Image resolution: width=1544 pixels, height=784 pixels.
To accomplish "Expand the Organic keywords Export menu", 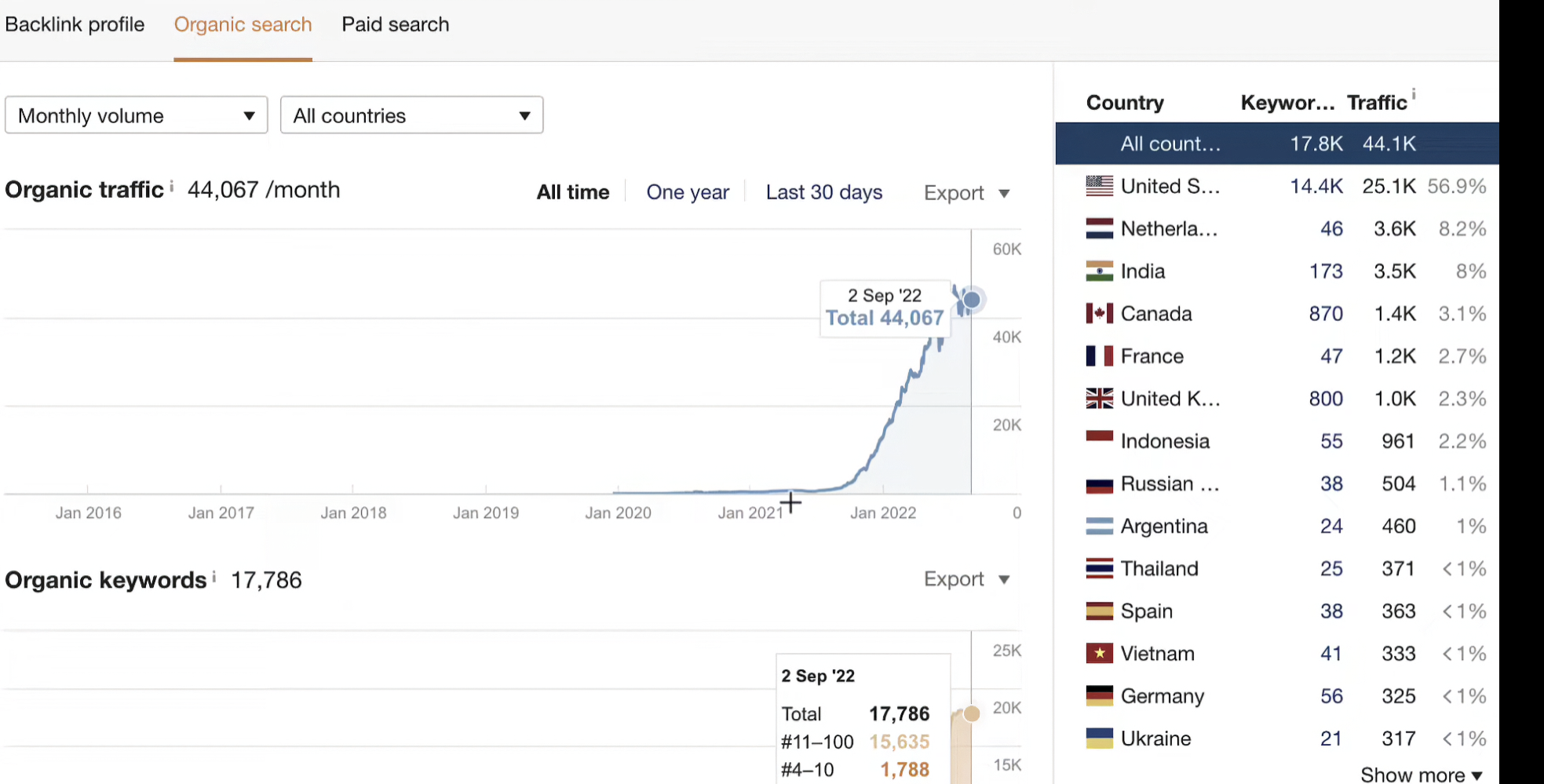I will 966,579.
